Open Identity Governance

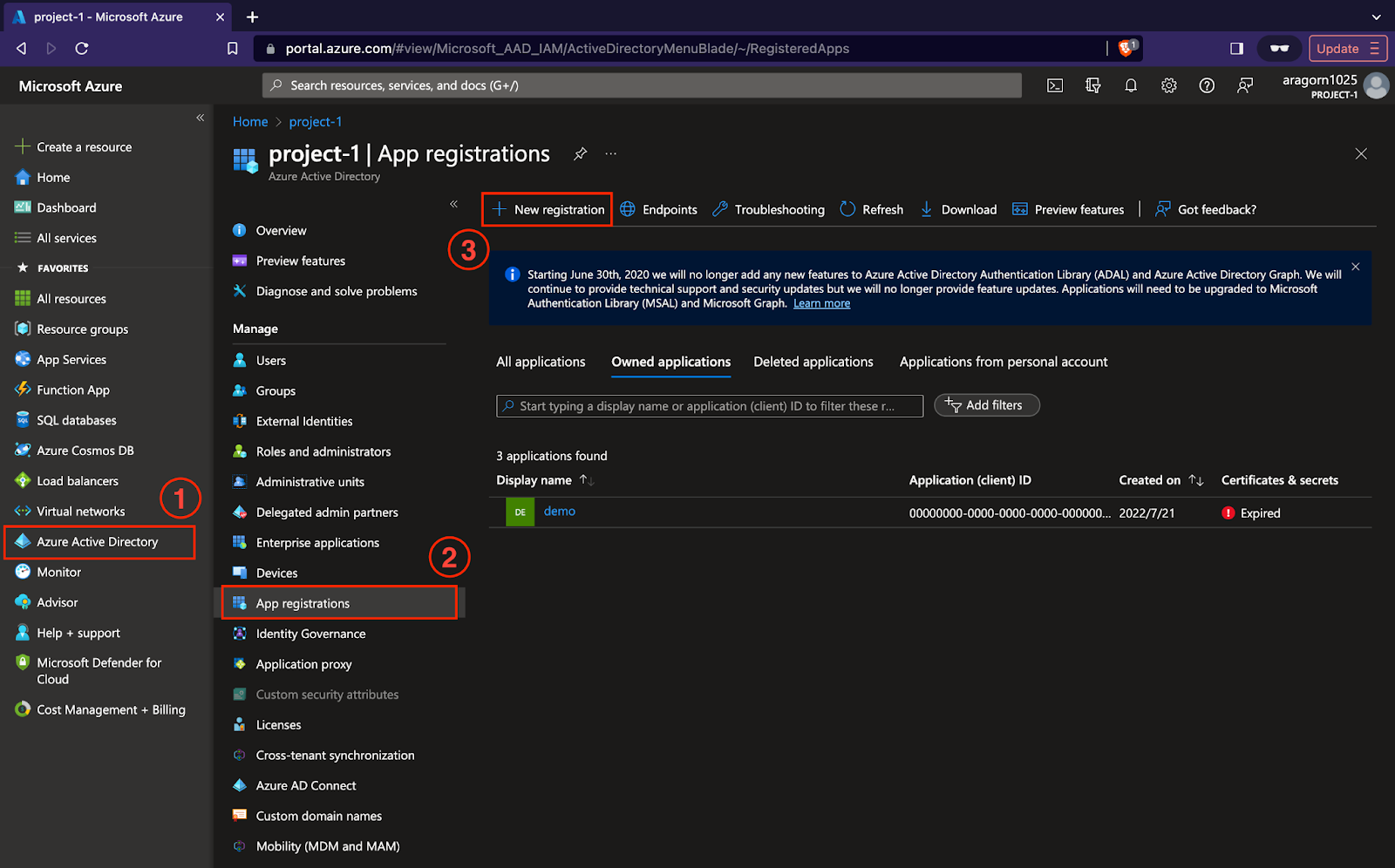299,634
